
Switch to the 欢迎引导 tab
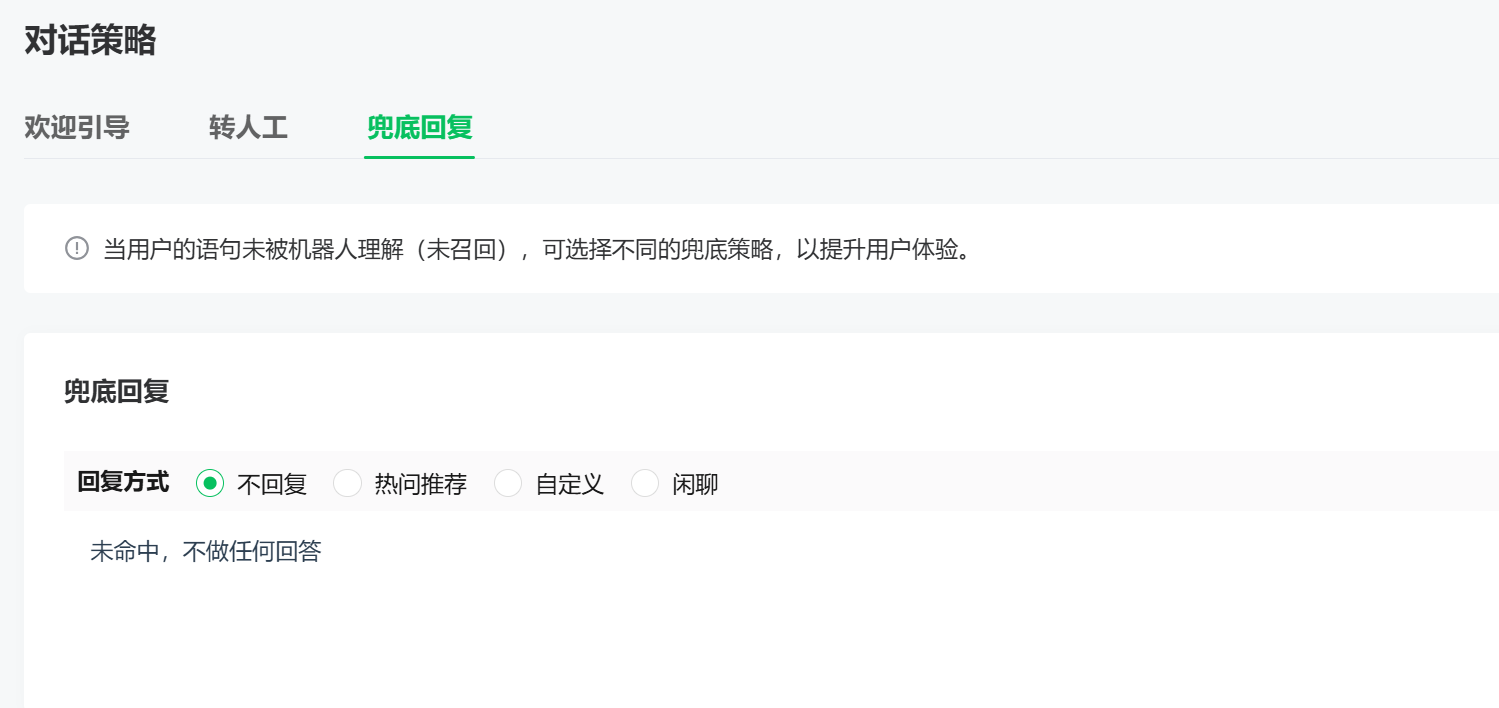click(77, 128)
